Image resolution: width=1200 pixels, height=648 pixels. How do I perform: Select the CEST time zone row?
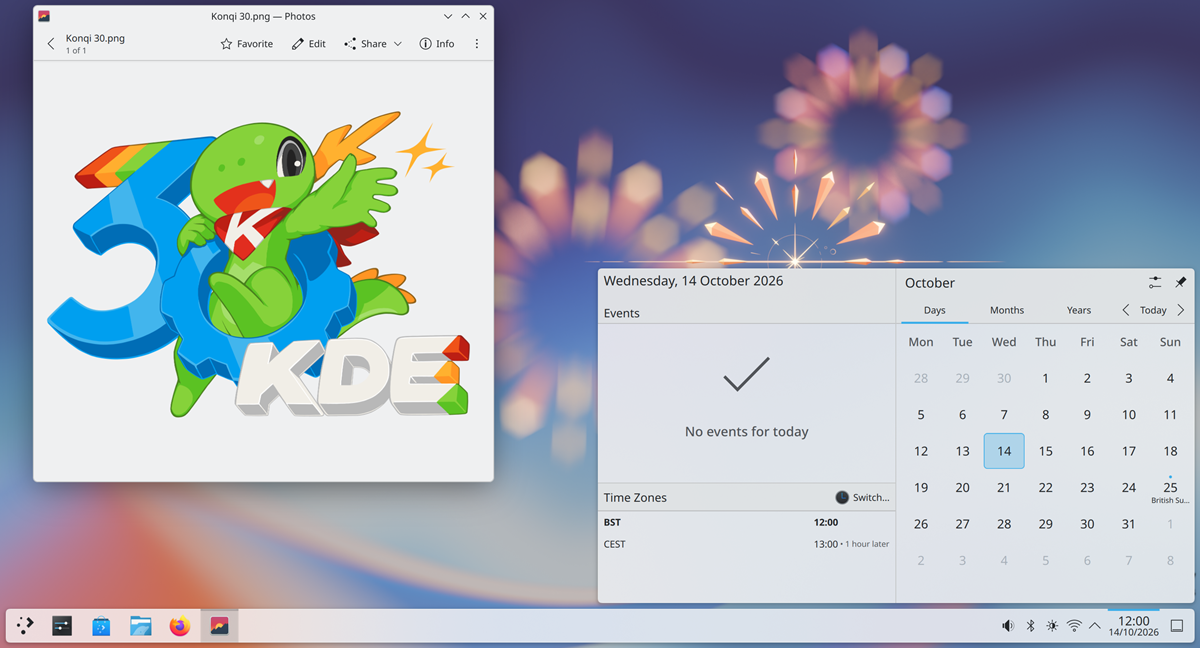(x=746, y=544)
